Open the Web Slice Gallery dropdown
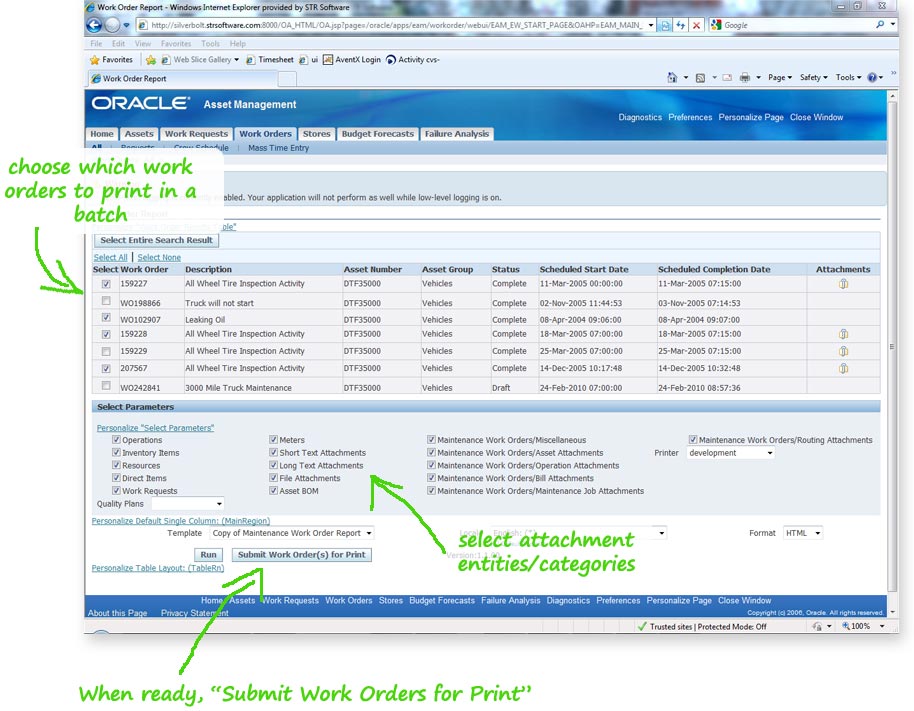Viewport: 914px width, 711px height. (x=237, y=59)
